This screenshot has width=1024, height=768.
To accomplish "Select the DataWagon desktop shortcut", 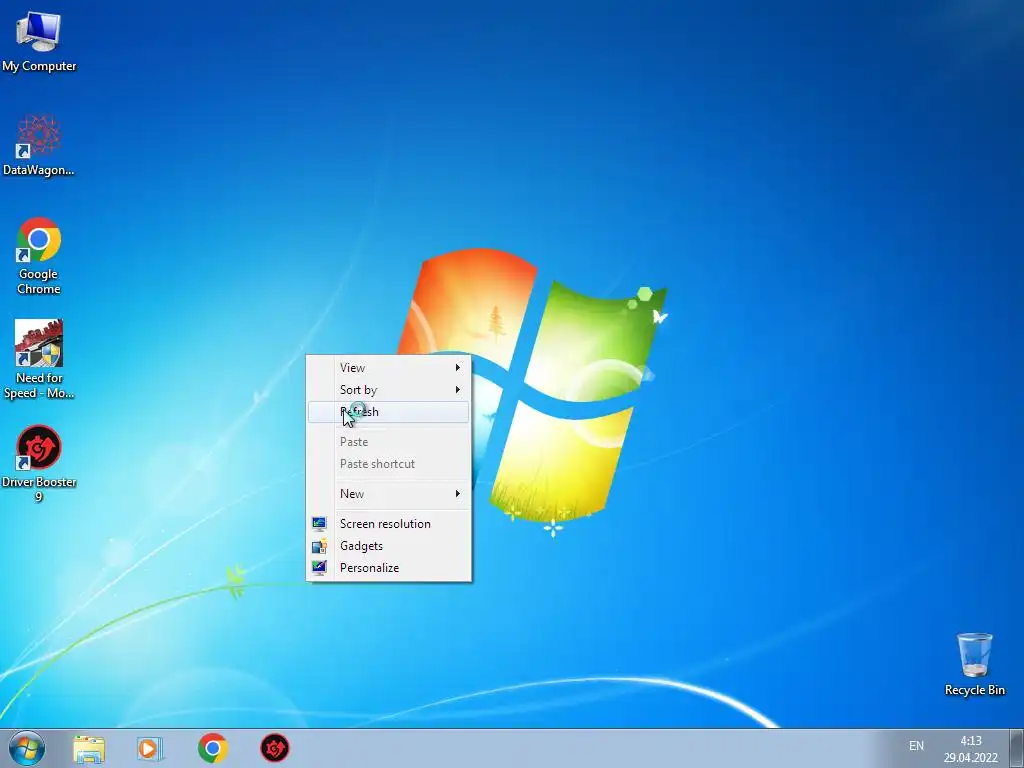I will [x=39, y=145].
